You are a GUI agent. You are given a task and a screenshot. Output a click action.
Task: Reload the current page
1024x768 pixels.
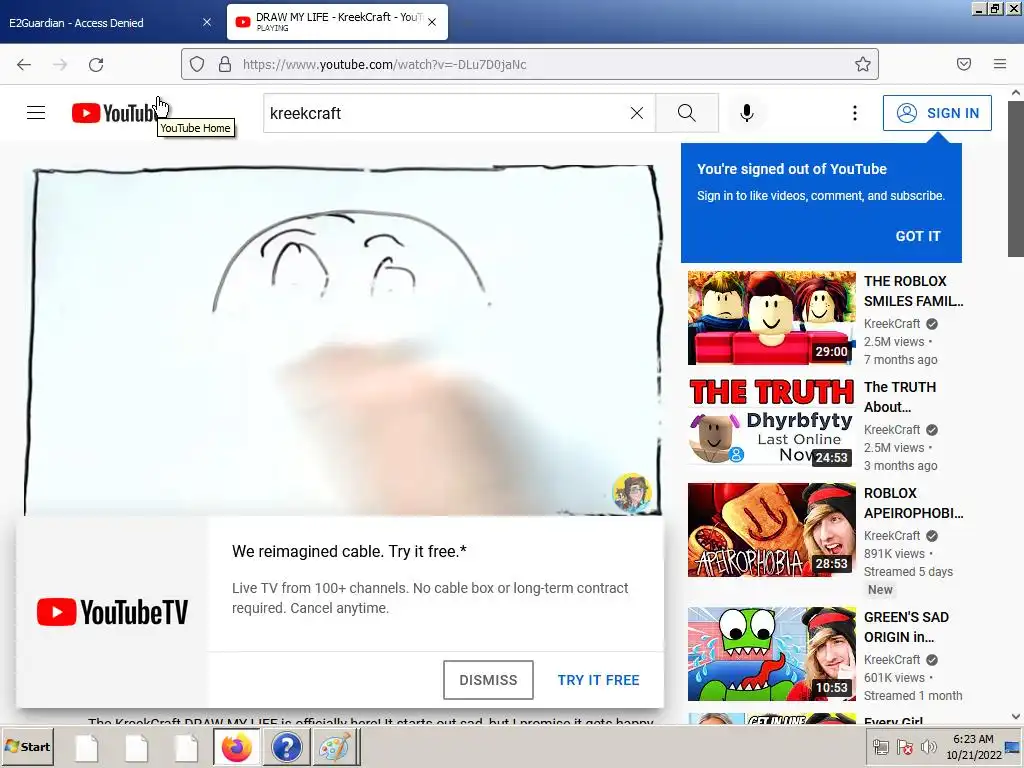click(96, 64)
